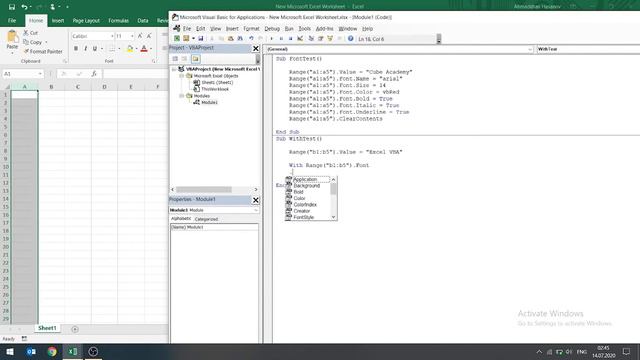Click the Save icon in VBA toolbar
Viewport: 640px width, 360px height.
click(x=200, y=38)
